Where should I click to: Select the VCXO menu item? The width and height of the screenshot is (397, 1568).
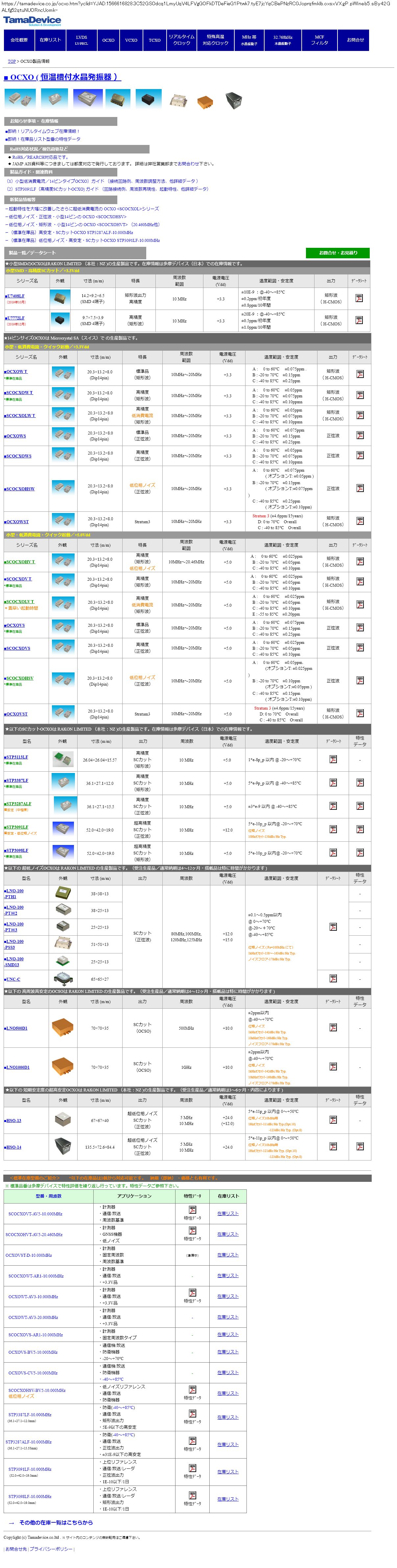(x=131, y=40)
